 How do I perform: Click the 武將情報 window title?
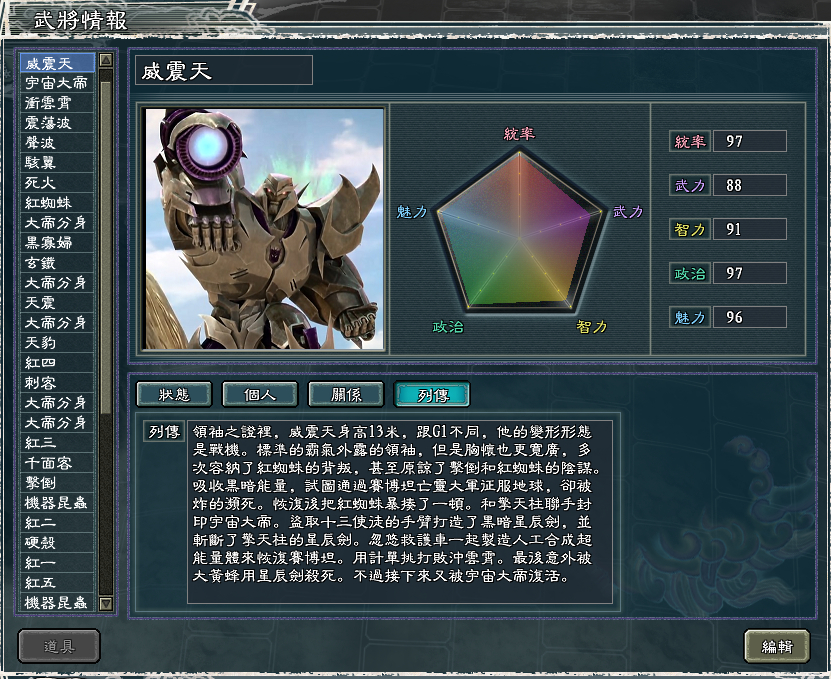pos(81,20)
